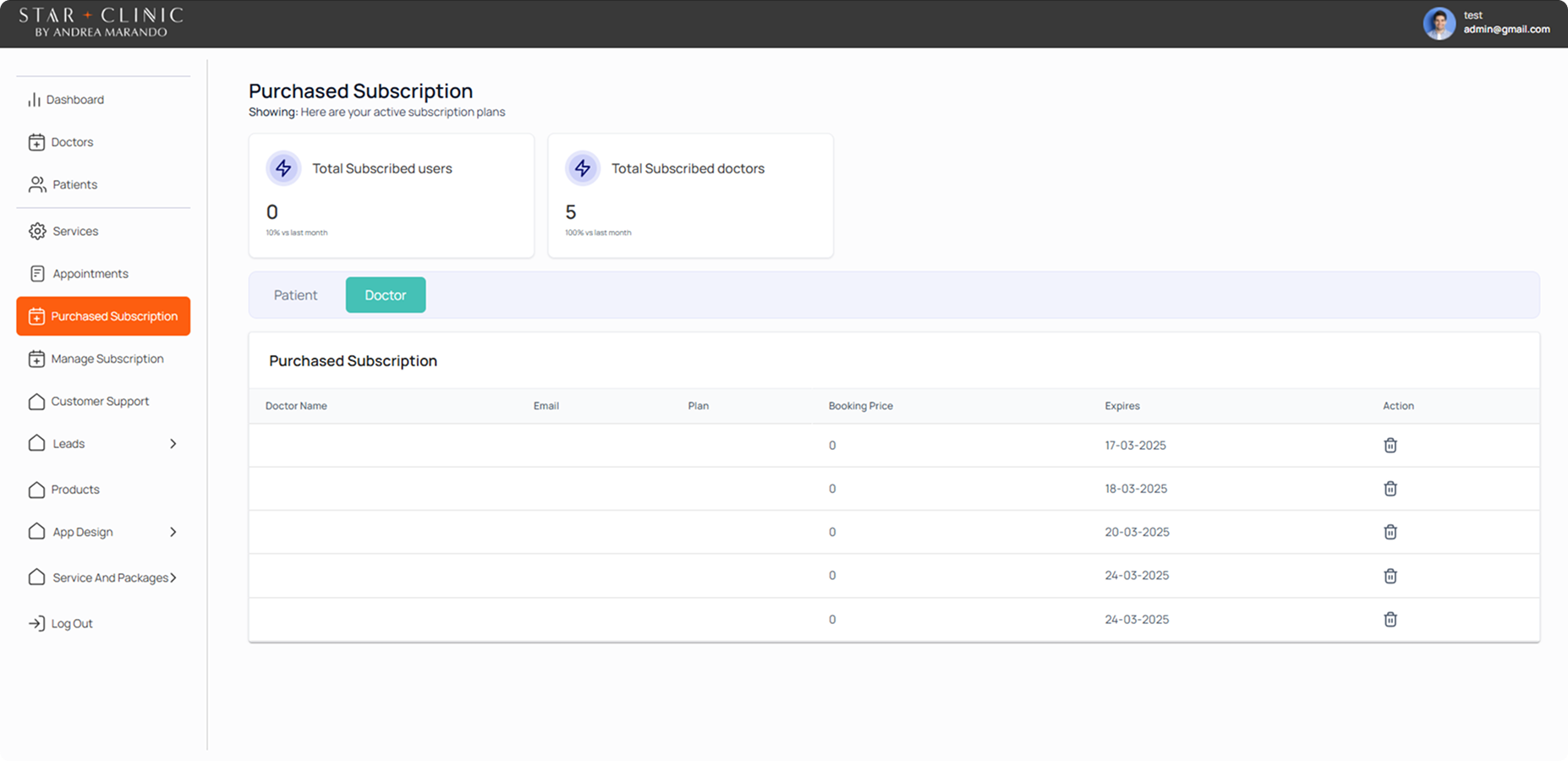The height and width of the screenshot is (761, 1568).
Task: Click the Email column header
Action: (x=546, y=406)
